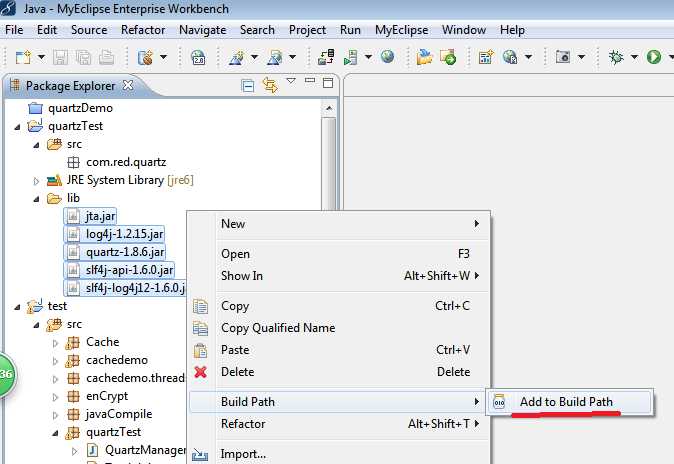This screenshot has width=674, height=464.
Task: Click the Deploy MyEclipse server toolbar icon
Action: (326, 57)
